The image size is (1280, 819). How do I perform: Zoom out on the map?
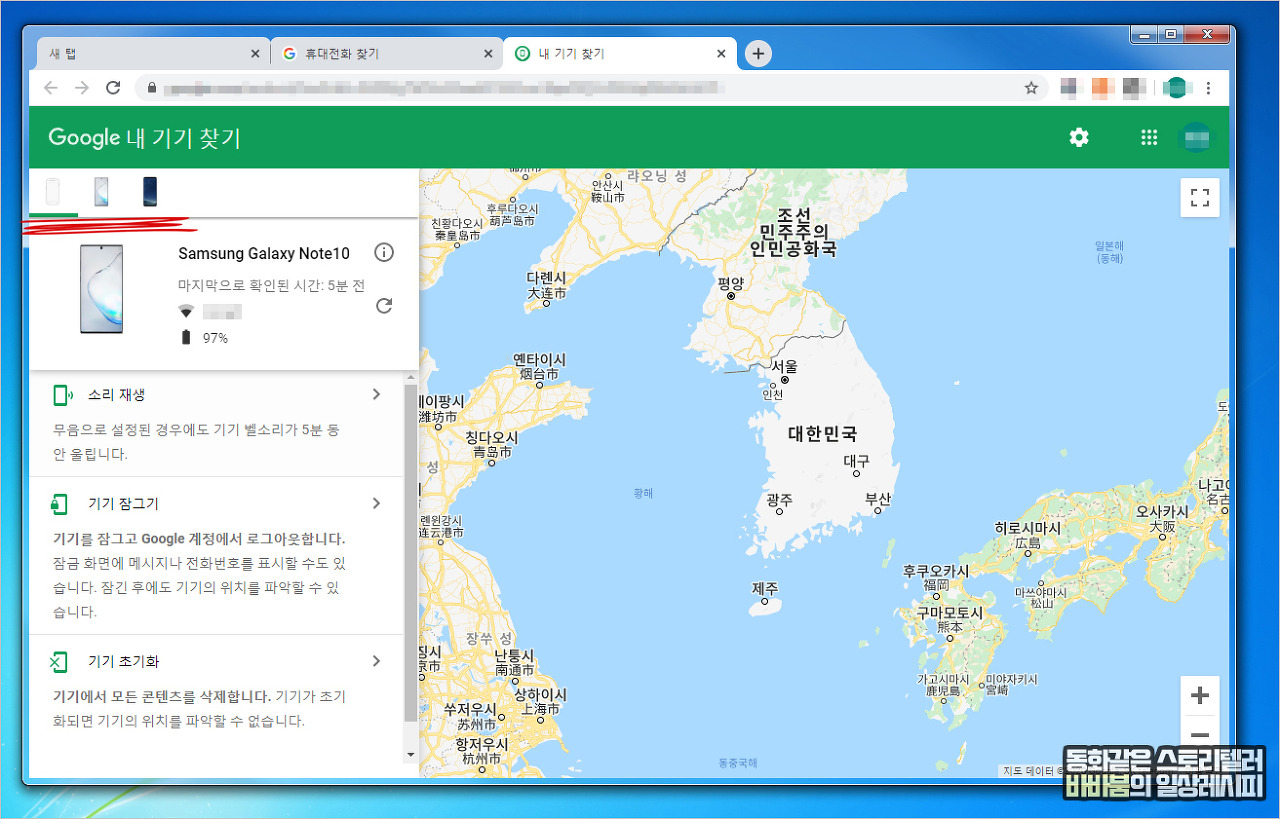pyautogui.click(x=1200, y=734)
